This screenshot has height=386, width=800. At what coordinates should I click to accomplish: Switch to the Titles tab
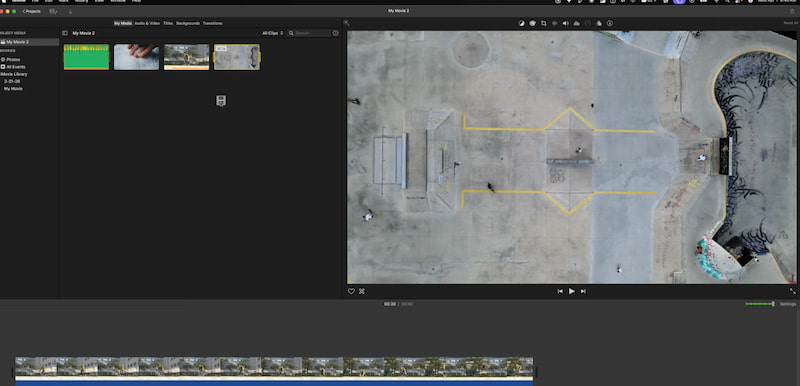[168, 23]
